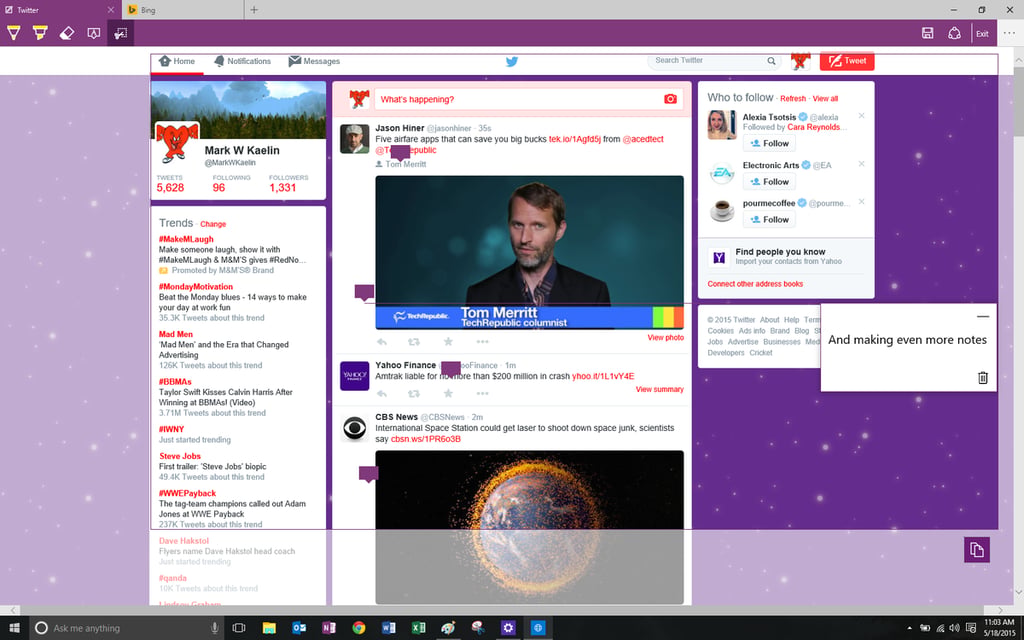
Task: Click the What's happening compose box
Action: click(x=529, y=99)
